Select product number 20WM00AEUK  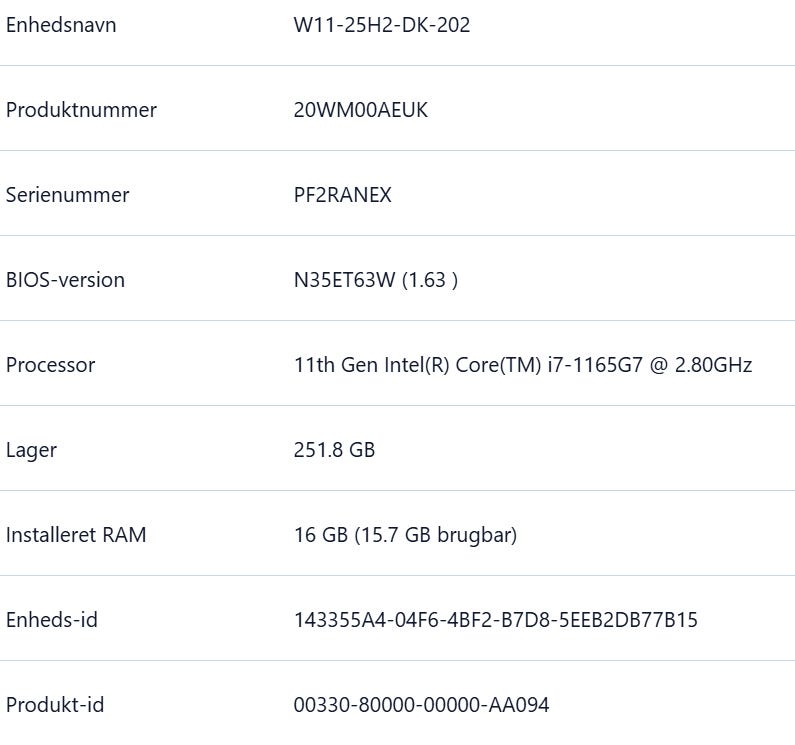click(x=360, y=110)
